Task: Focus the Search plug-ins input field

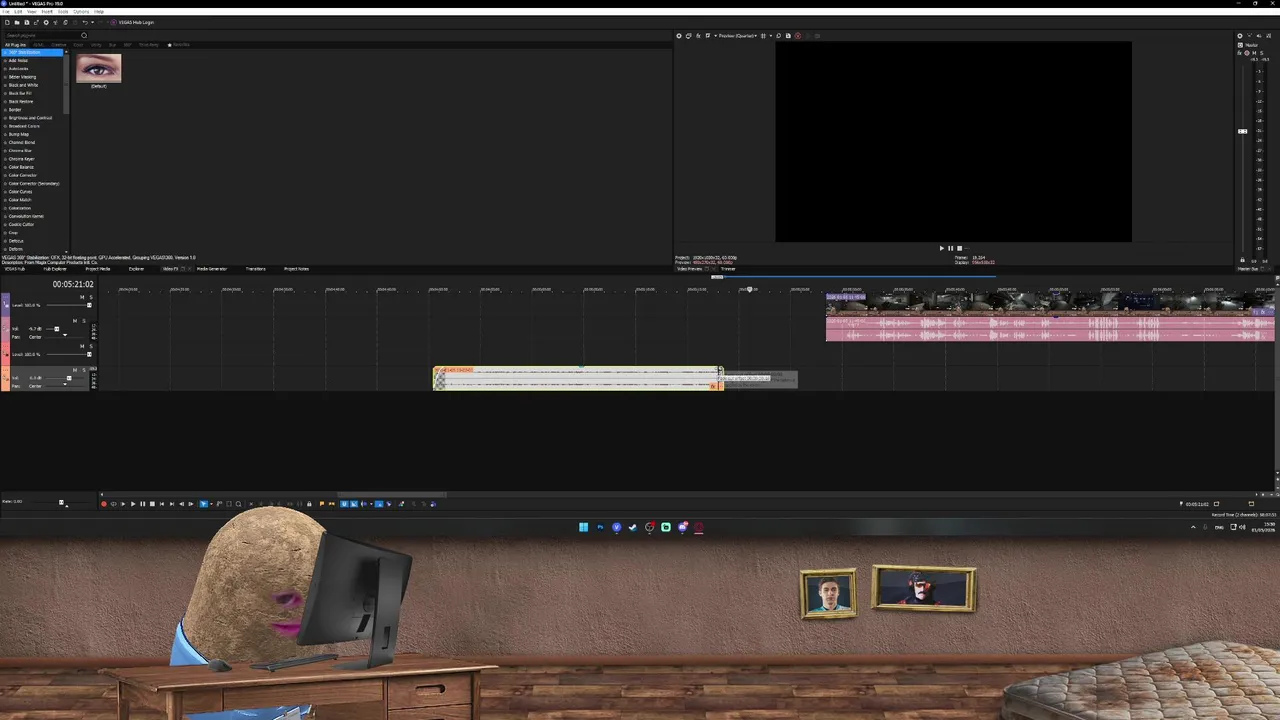Action: [42, 35]
